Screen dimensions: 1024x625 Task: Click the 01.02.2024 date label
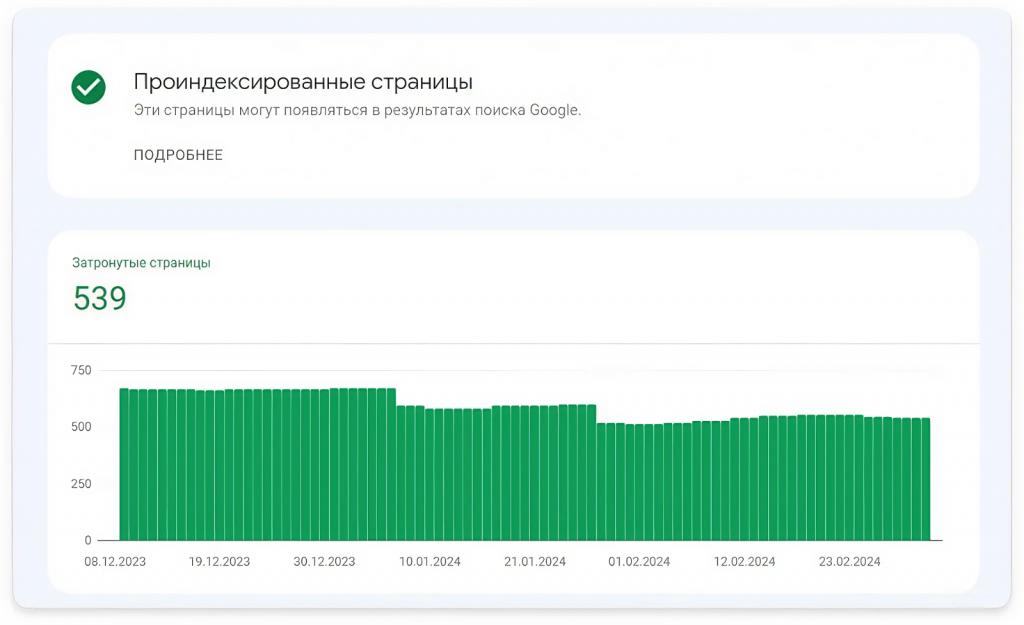pos(639,562)
